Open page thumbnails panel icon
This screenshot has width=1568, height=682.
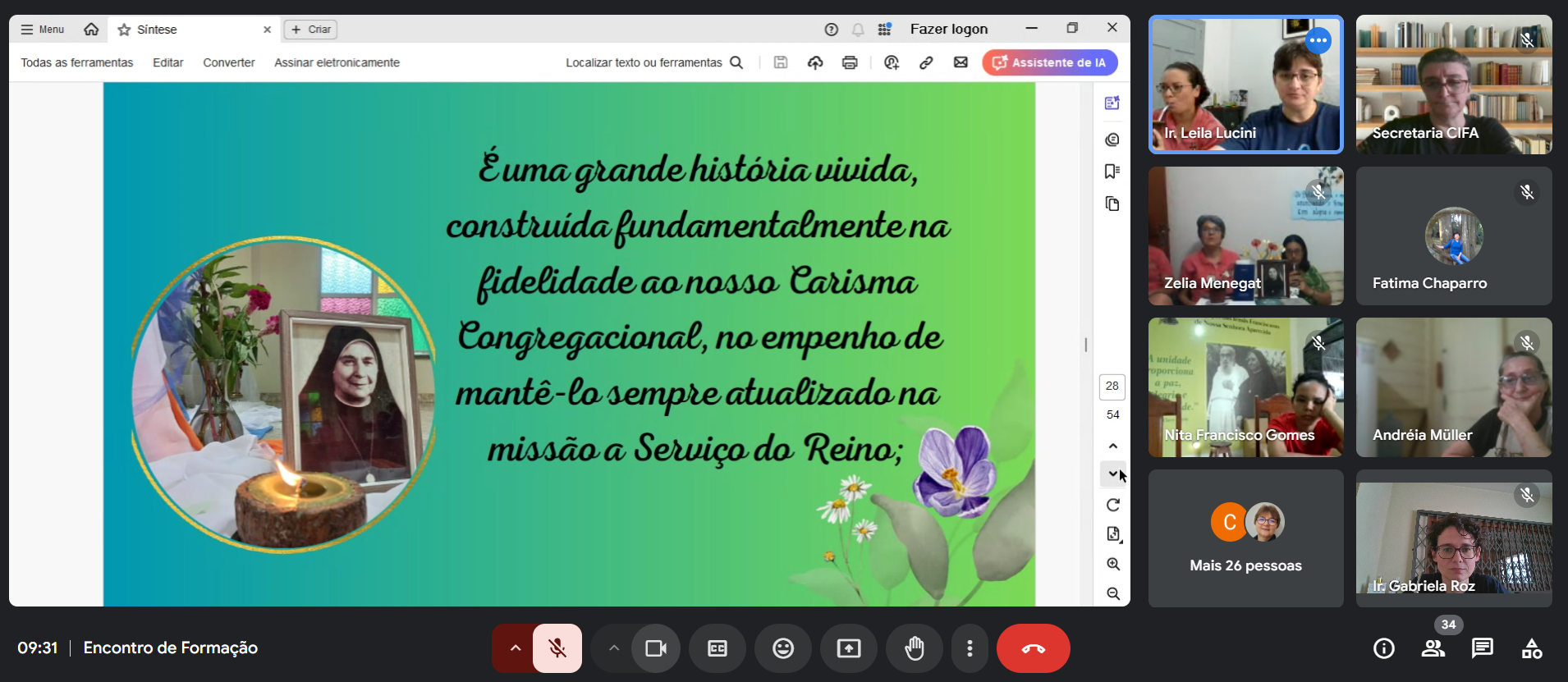[x=1112, y=204]
